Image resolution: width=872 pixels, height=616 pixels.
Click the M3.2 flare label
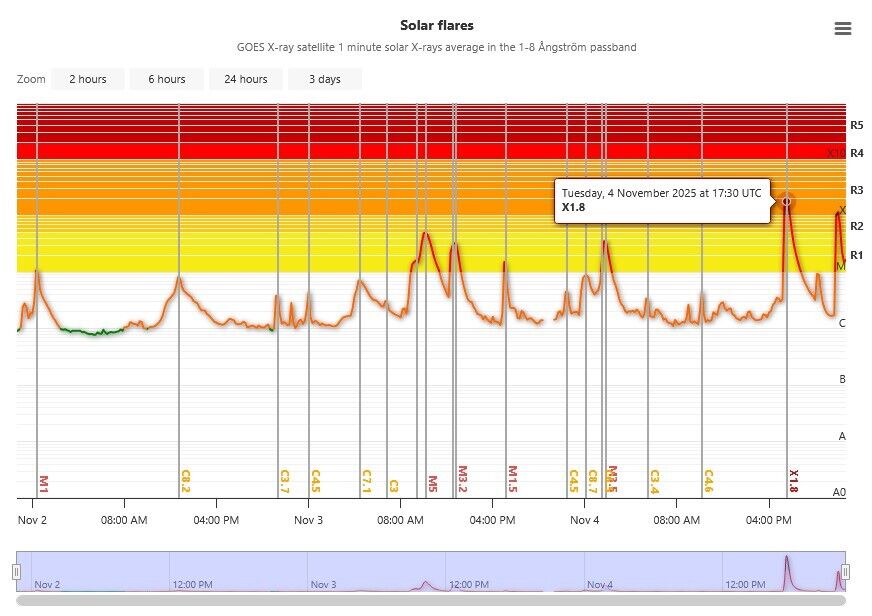click(462, 479)
